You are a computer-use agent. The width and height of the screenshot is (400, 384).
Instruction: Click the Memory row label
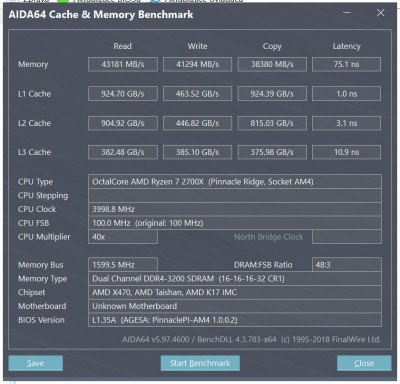[33, 64]
